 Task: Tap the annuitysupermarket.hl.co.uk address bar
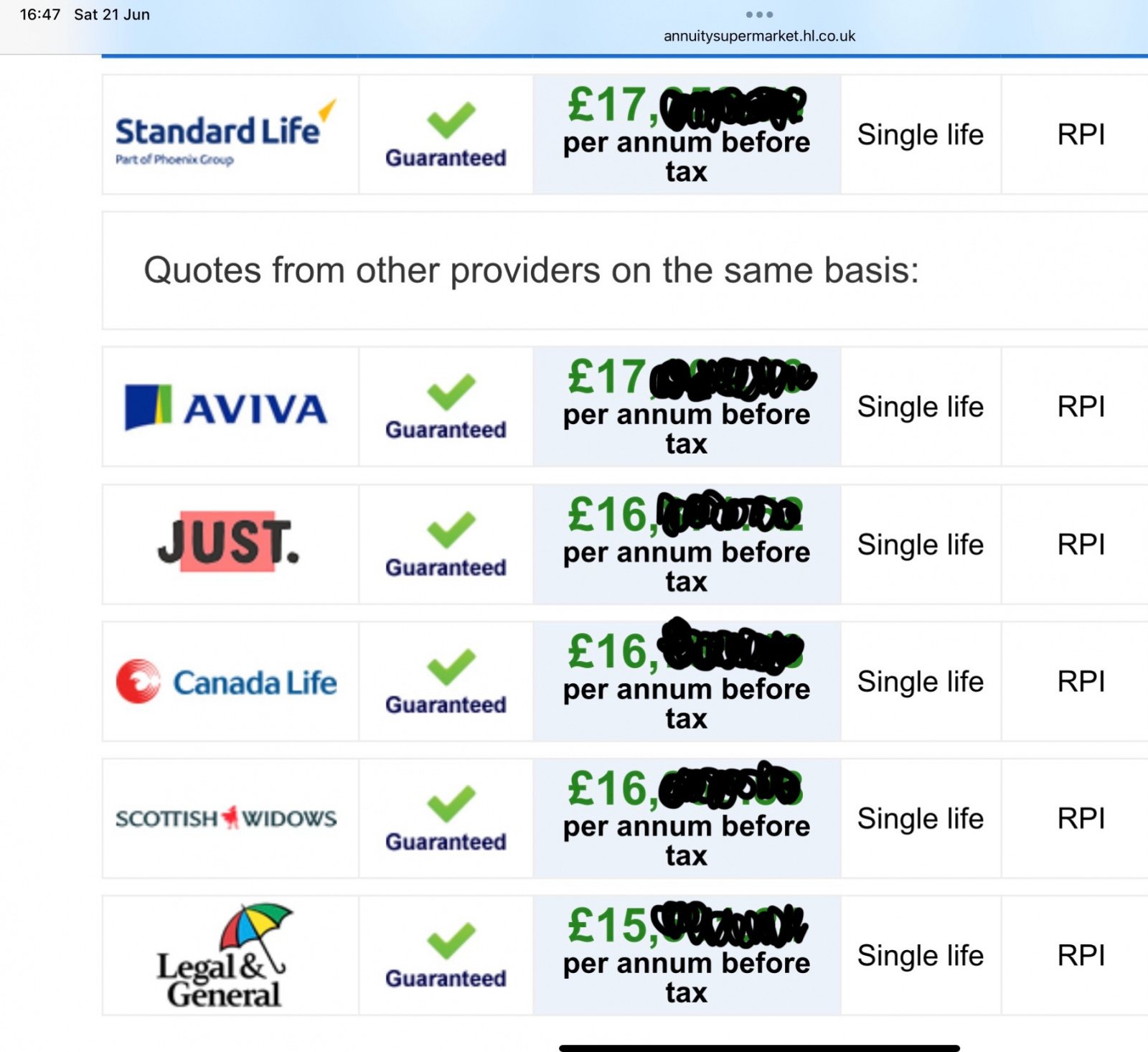[759, 36]
